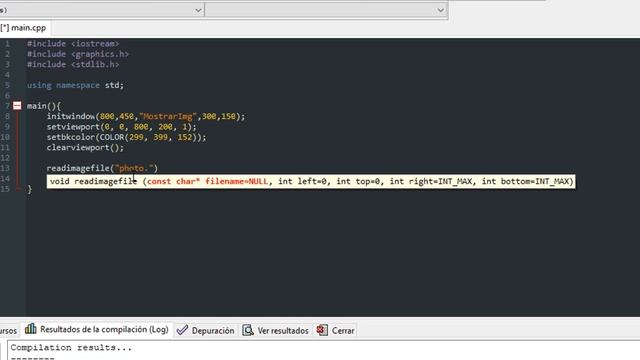This screenshot has width=640, height=360.
Task: Open the main.cpp editor tab
Action: coord(24,28)
